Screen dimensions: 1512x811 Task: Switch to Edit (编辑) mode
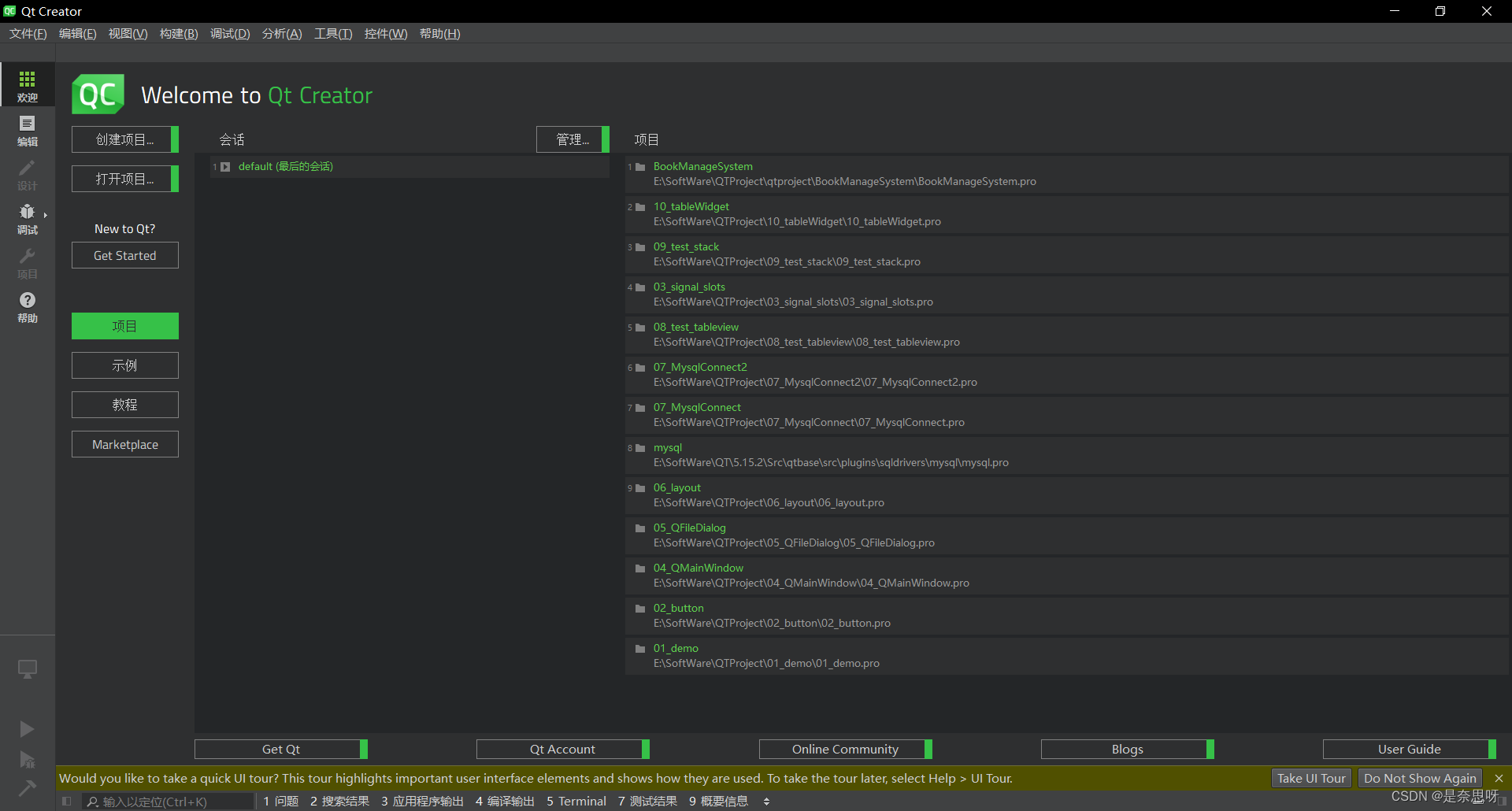(x=28, y=130)
